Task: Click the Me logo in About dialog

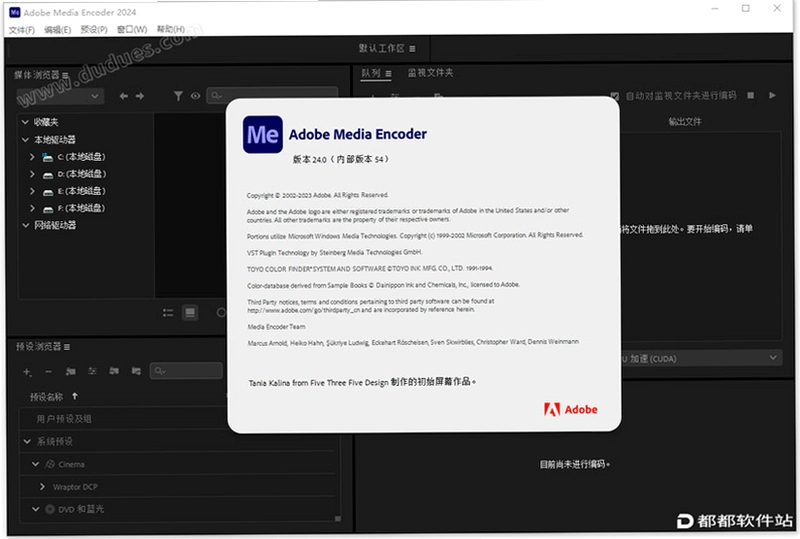Action: pyautogui.click(x=263, y=135)
